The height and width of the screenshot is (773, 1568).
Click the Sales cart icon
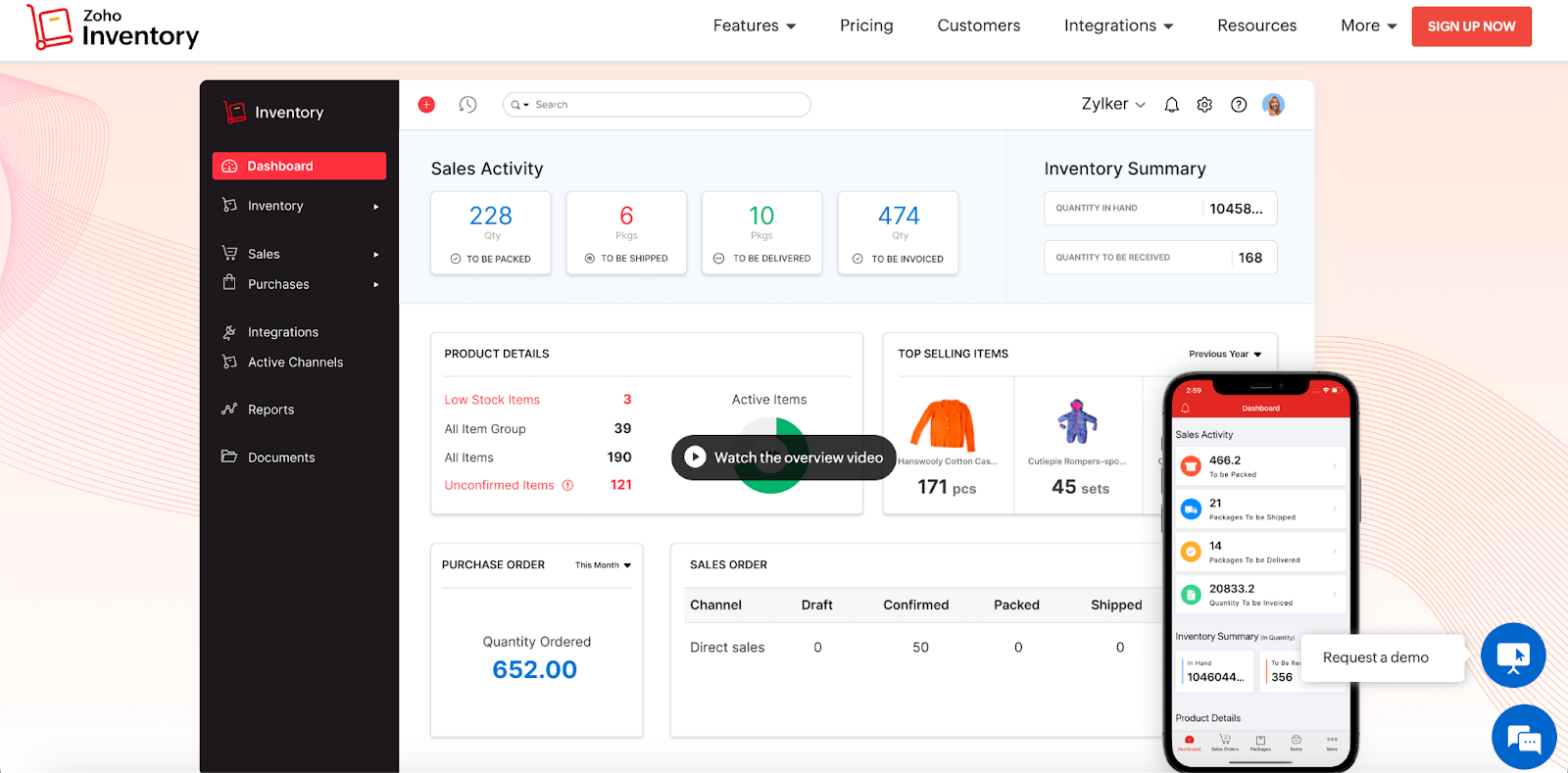point(229,253)
